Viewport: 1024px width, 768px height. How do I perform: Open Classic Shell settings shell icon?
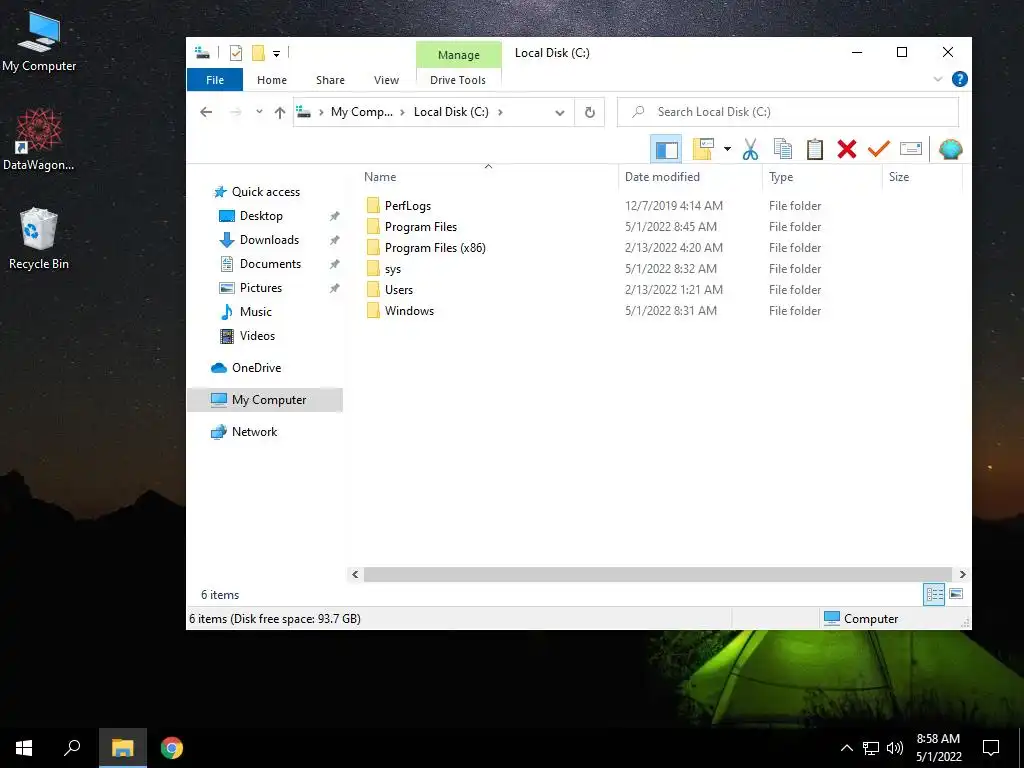pos(950,150)
